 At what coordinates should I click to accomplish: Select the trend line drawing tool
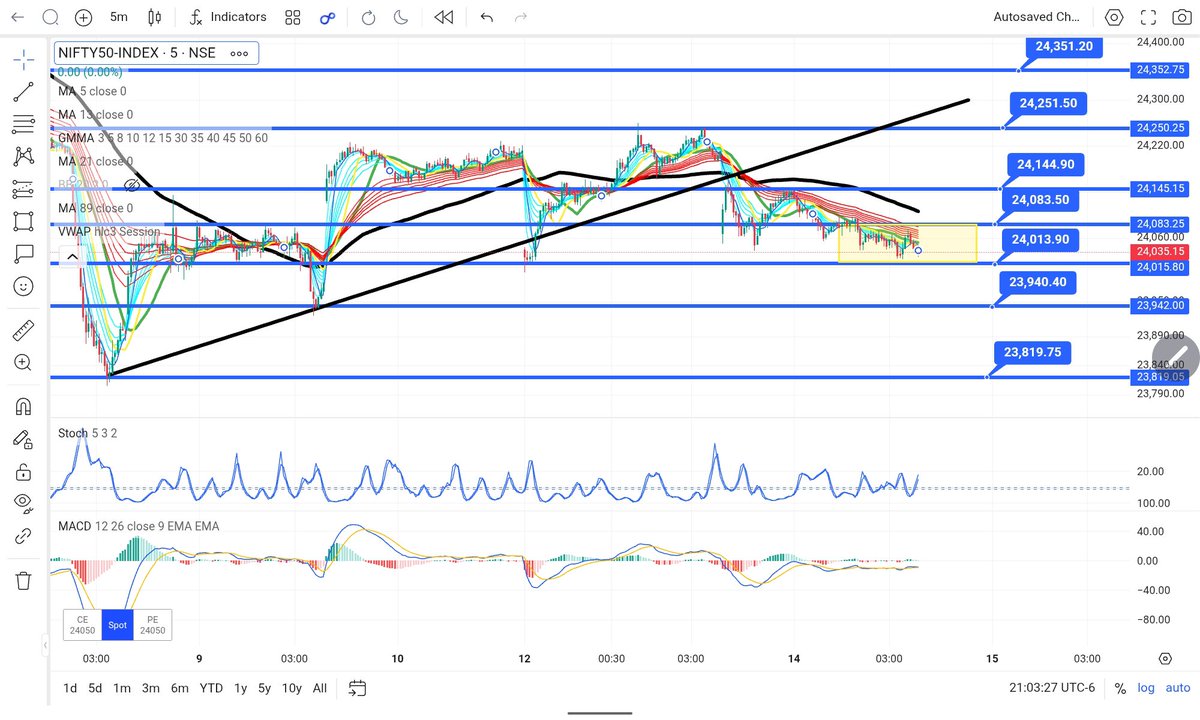tap(23, 93)
